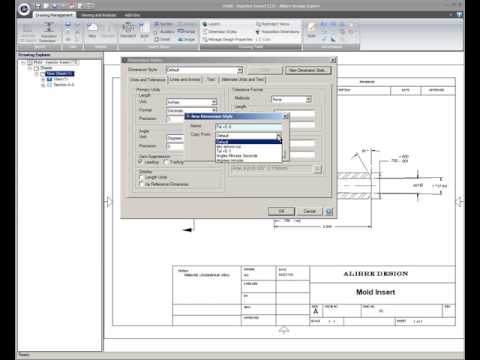480x360 pixels.
Task: Click the right sheet-edge arrow on the drawing
Action: pos(459,201)
